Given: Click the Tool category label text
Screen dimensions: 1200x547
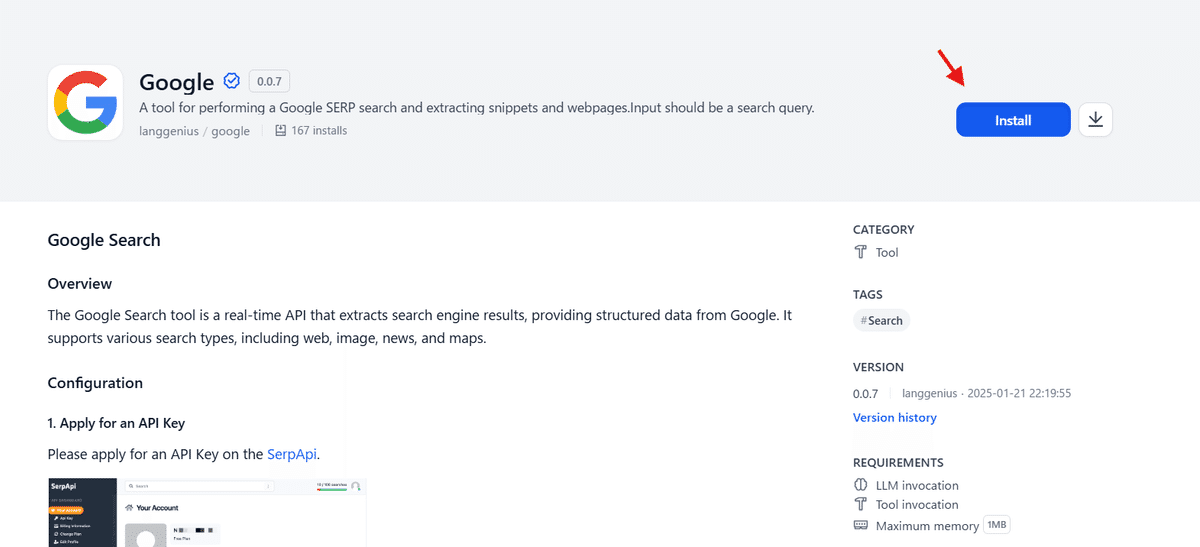Looking at the screenshot, I should [x=887, y=252].
